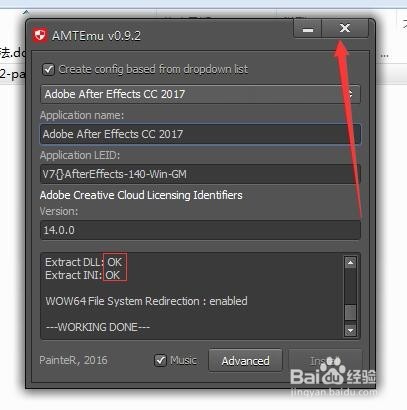Click Adobe Creative Cloud Licensing Identifiers label
The width and height of the screenshot is (407, 410).
141,195
